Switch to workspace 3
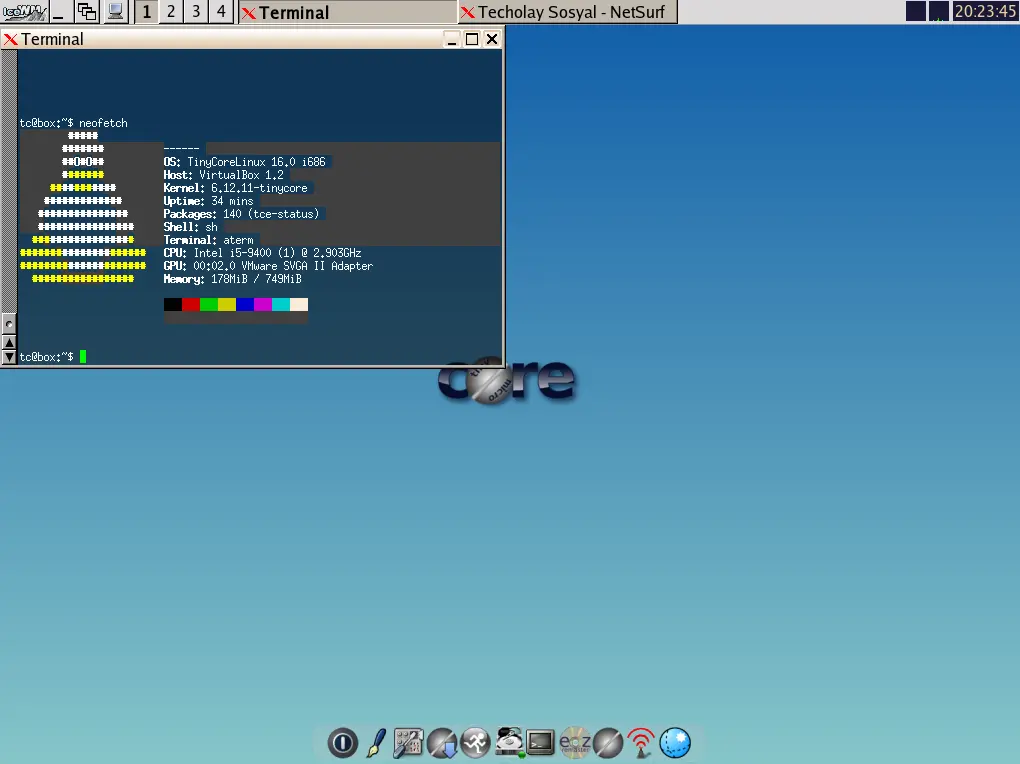The width and height of the screenshot is (1020, 764). 196,12
